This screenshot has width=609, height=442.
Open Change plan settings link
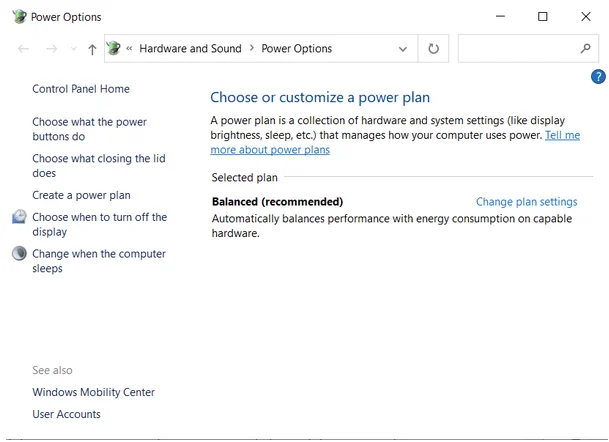pyautogui.click(x=526, y=202)
